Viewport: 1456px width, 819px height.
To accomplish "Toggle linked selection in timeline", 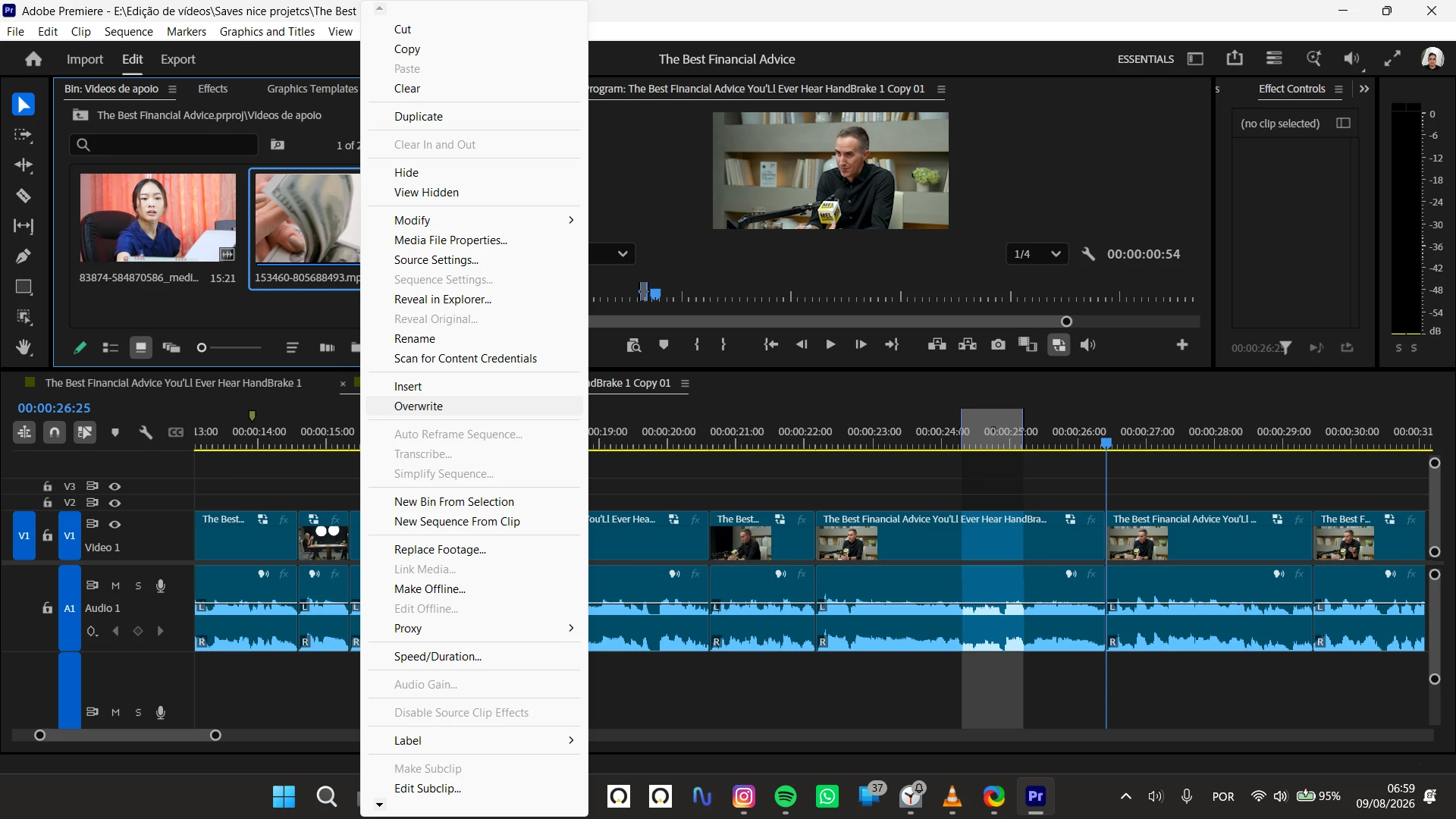I will point(85,432).
